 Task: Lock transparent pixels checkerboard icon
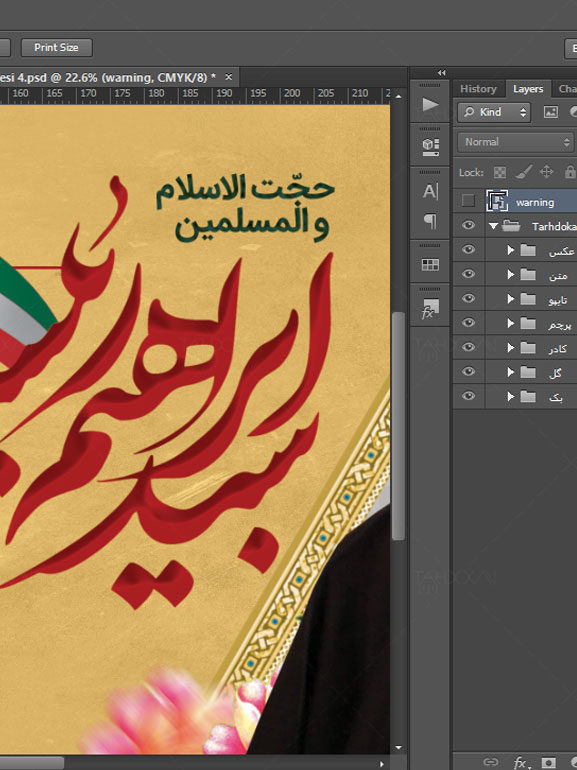tap(499, 172)
